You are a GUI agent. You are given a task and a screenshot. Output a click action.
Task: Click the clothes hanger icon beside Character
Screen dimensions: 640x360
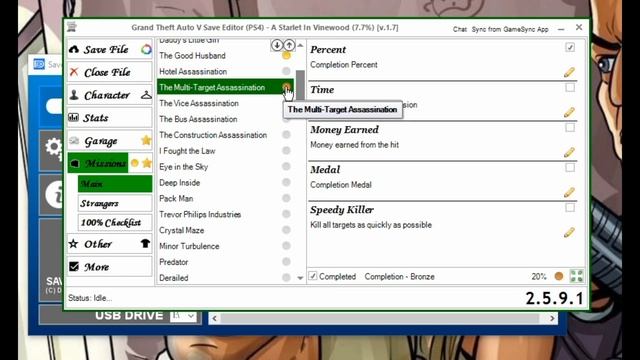coord(146,96)
